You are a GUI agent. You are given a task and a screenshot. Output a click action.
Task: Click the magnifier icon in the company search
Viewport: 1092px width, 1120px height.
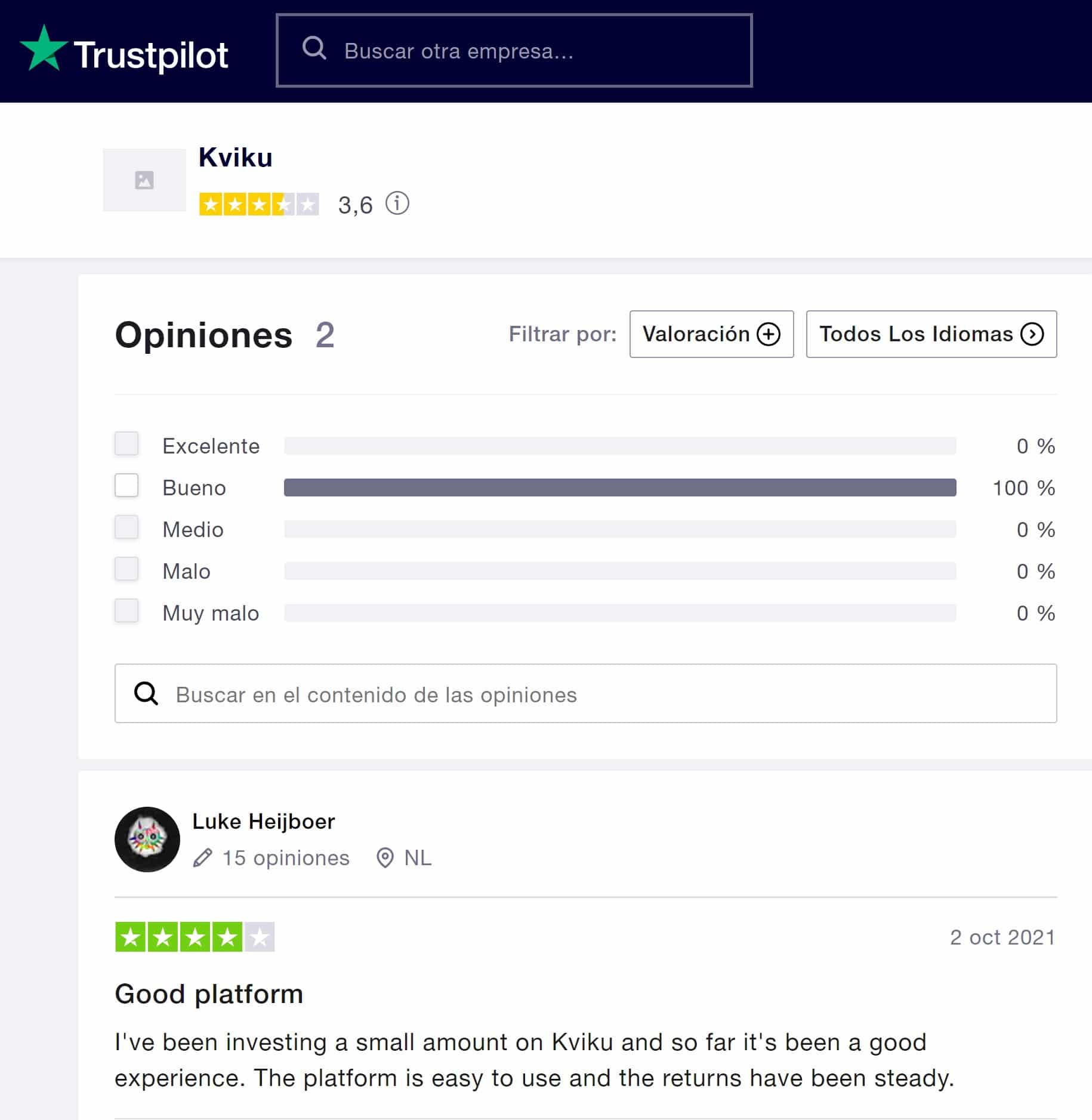(314, 48)
